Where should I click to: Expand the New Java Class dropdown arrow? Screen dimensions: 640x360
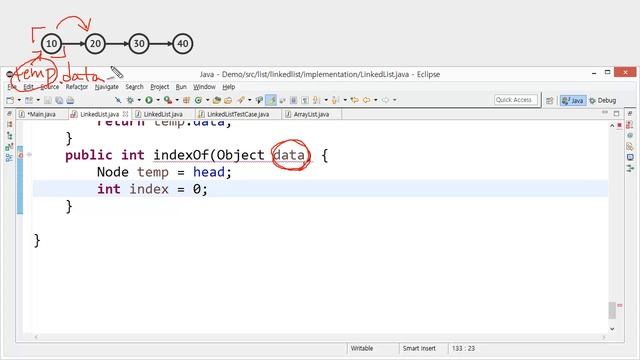207,100
